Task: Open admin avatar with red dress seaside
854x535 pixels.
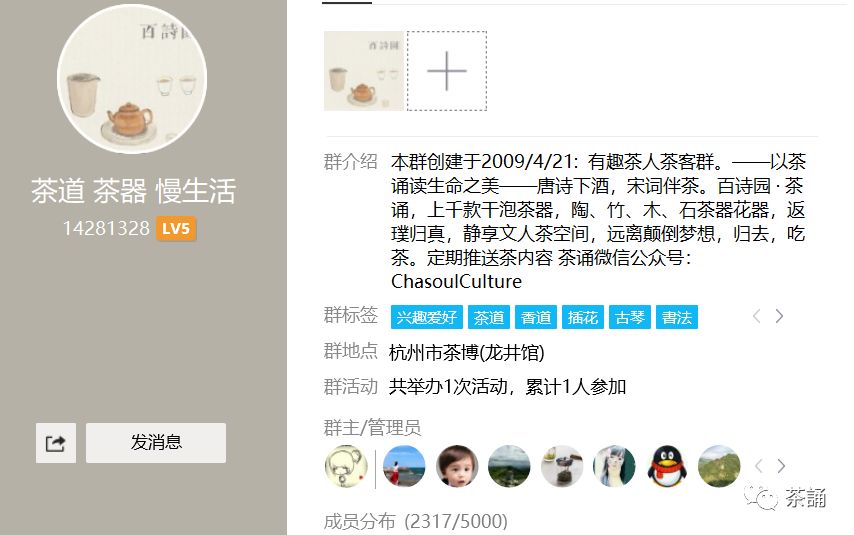Action: pyautogui.click(x=404, y=466)
